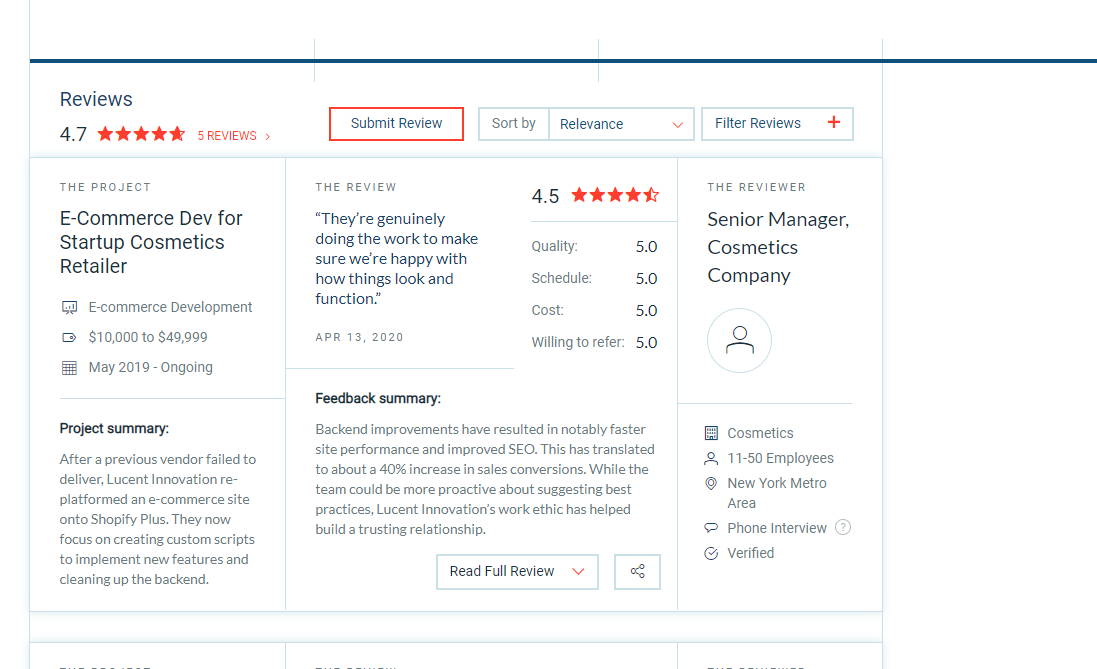1097x669 pixels.
Task: Click the May 2019 - Ongoing date text
Action: 150,367
